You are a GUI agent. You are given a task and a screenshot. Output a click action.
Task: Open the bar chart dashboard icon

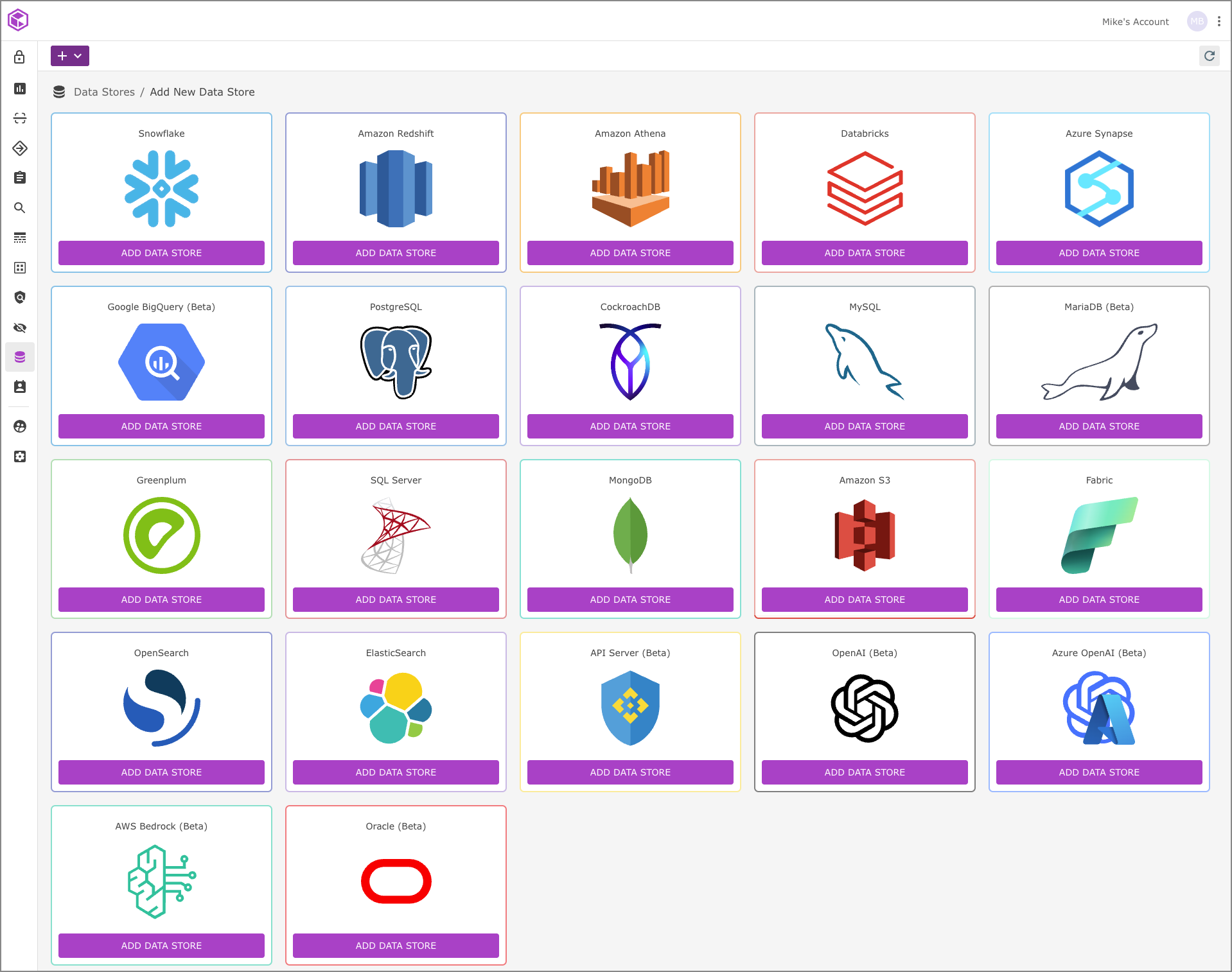(20, 89)
